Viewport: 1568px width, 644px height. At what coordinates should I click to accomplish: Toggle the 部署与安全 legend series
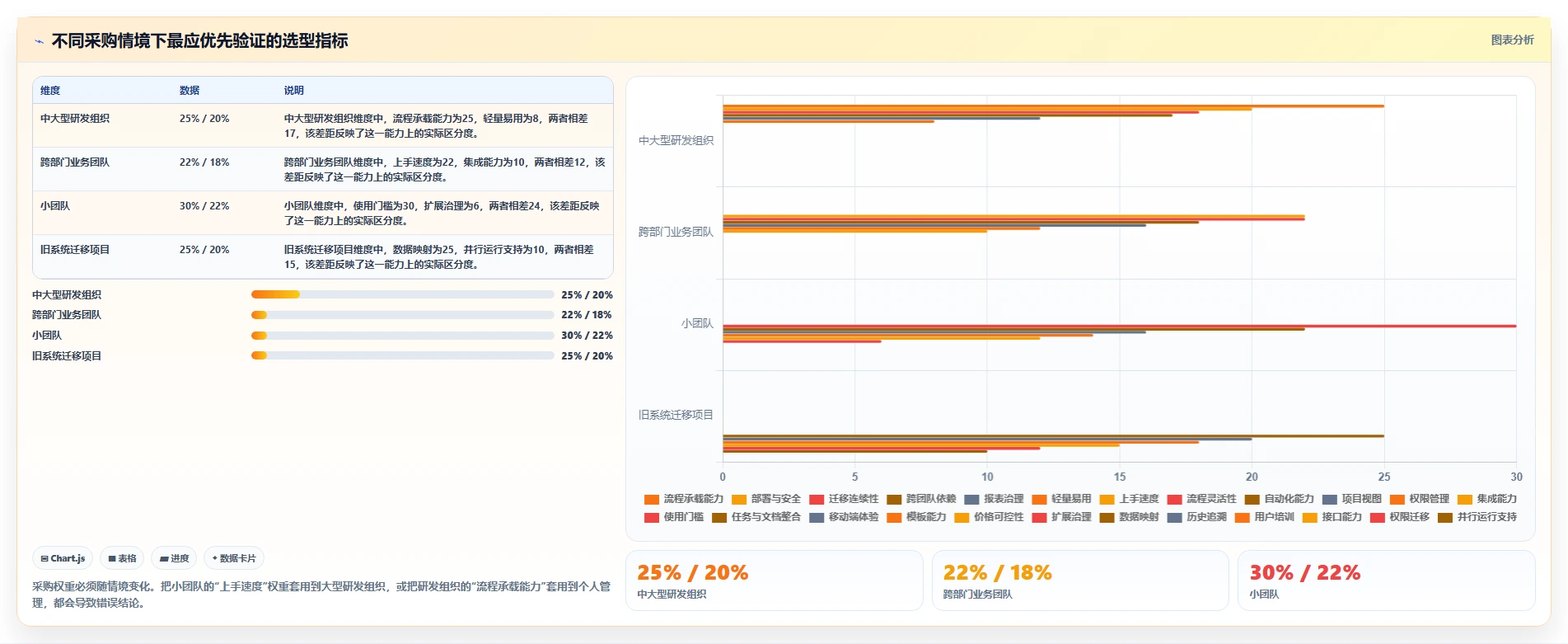click(x=766, y=499)
